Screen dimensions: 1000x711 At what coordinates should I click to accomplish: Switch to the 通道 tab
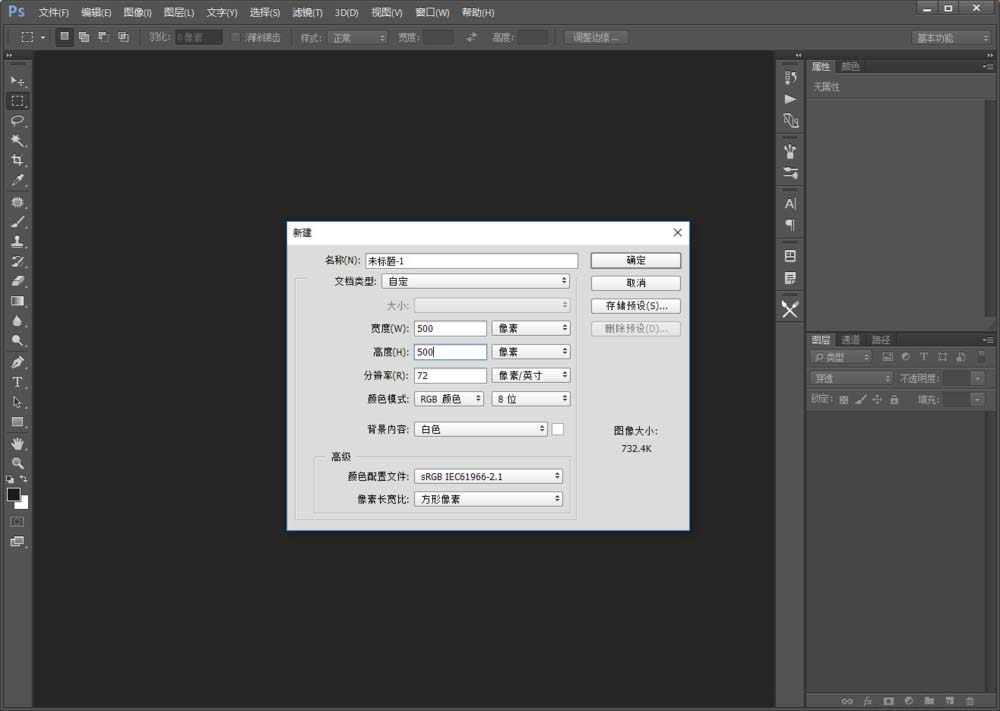click(851, 340)
